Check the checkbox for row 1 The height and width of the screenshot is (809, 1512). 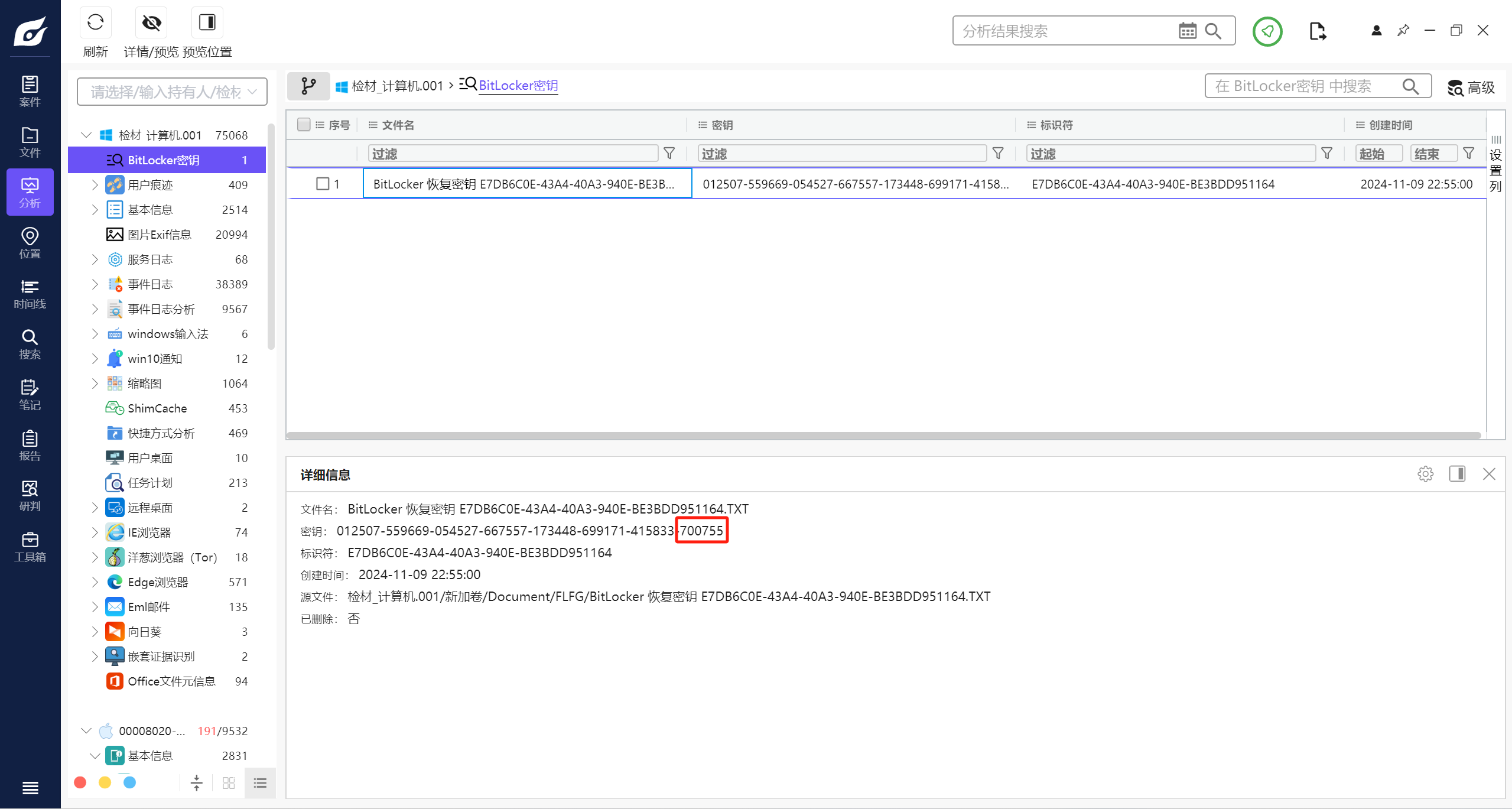coord(323,184)
